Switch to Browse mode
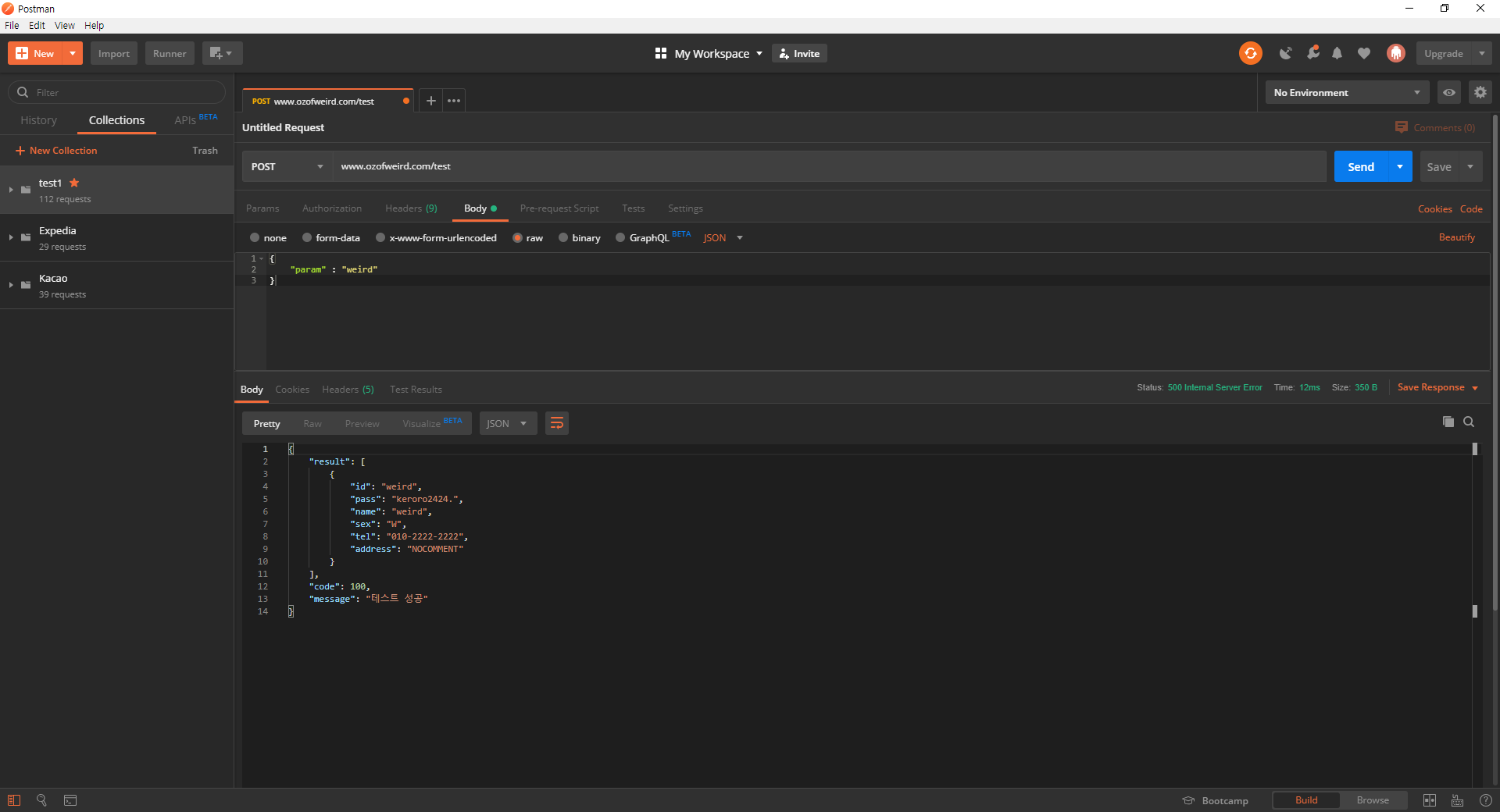The width and height of the screenshot is (1500, 812). 1373,800
